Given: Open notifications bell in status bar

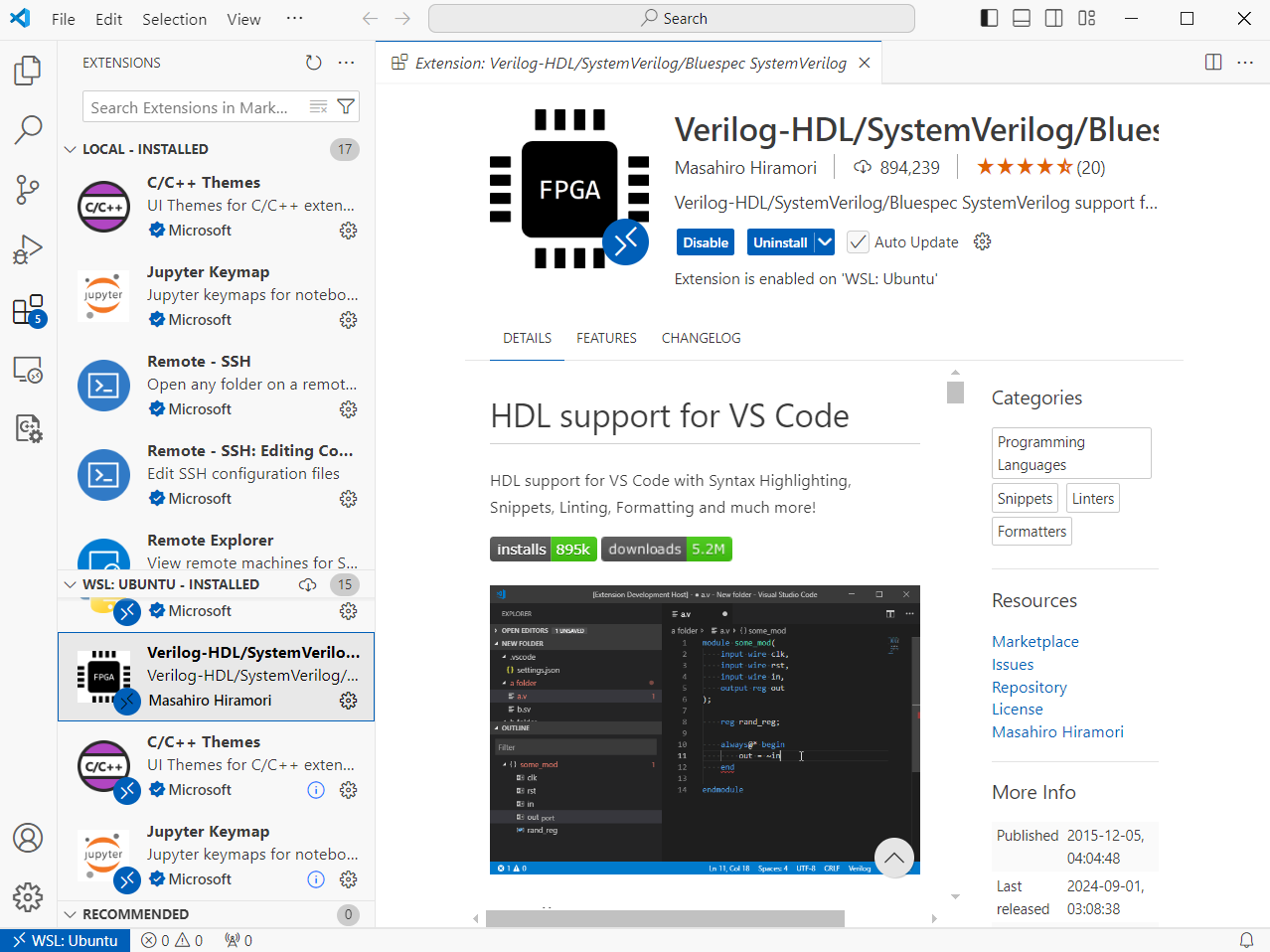Looking at the screenshot, I should coord(1246,940).
